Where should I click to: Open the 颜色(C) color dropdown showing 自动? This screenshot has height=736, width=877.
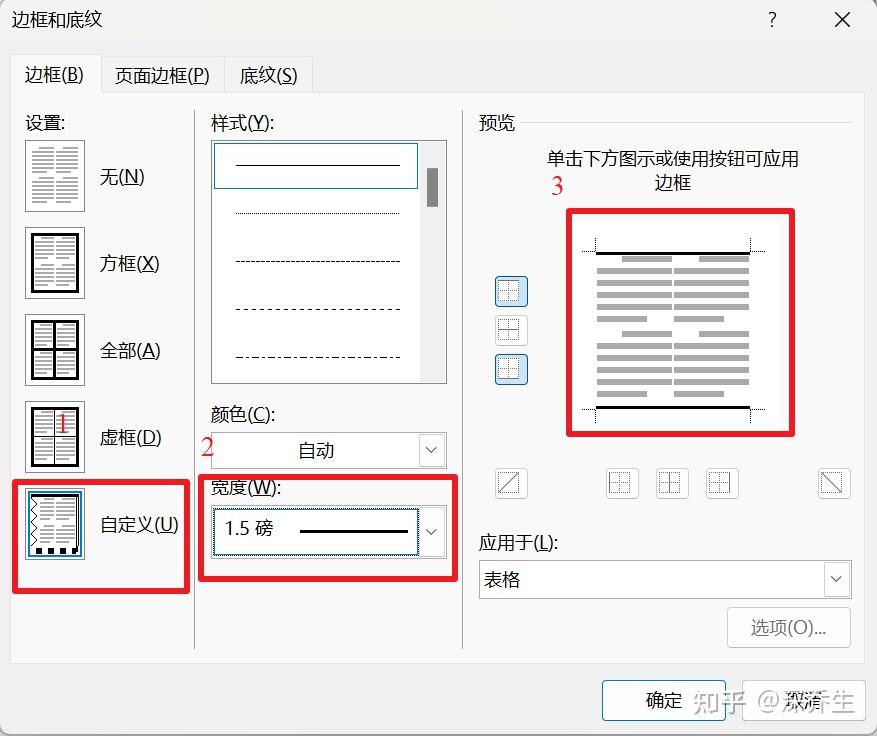point(328,450)
